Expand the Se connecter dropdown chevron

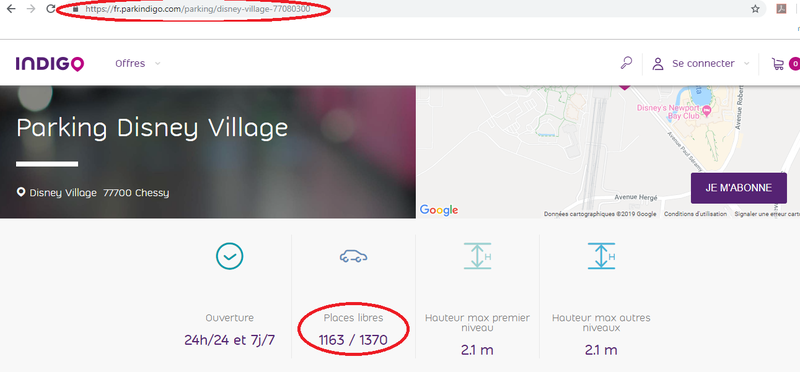[x=747, y=64]
